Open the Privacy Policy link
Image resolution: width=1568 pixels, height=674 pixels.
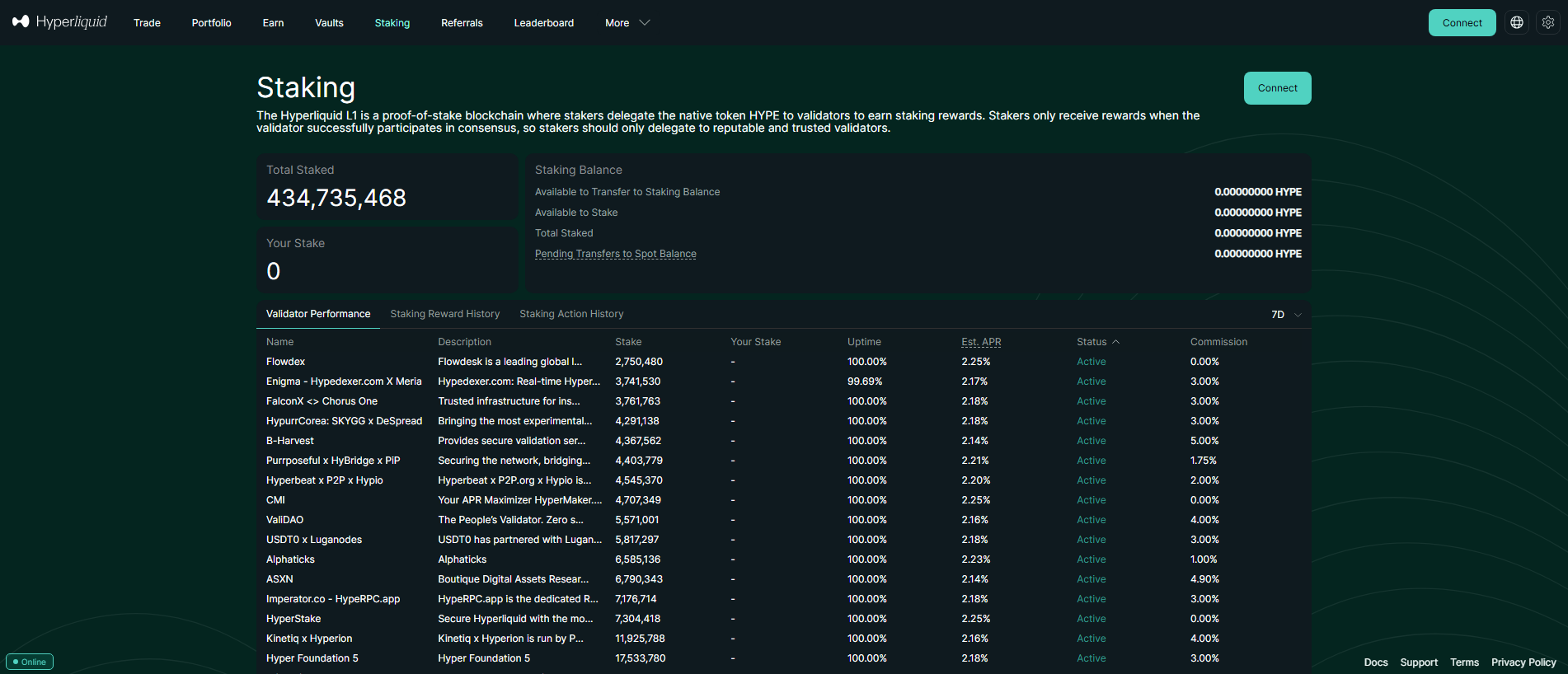(1523, 662)
